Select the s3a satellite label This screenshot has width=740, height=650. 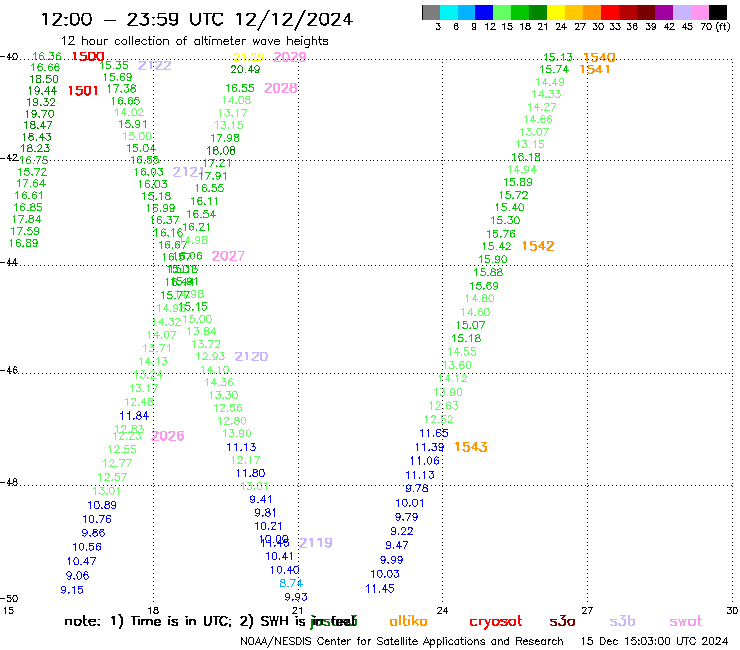pyautogui.click(x=562, y=621)
